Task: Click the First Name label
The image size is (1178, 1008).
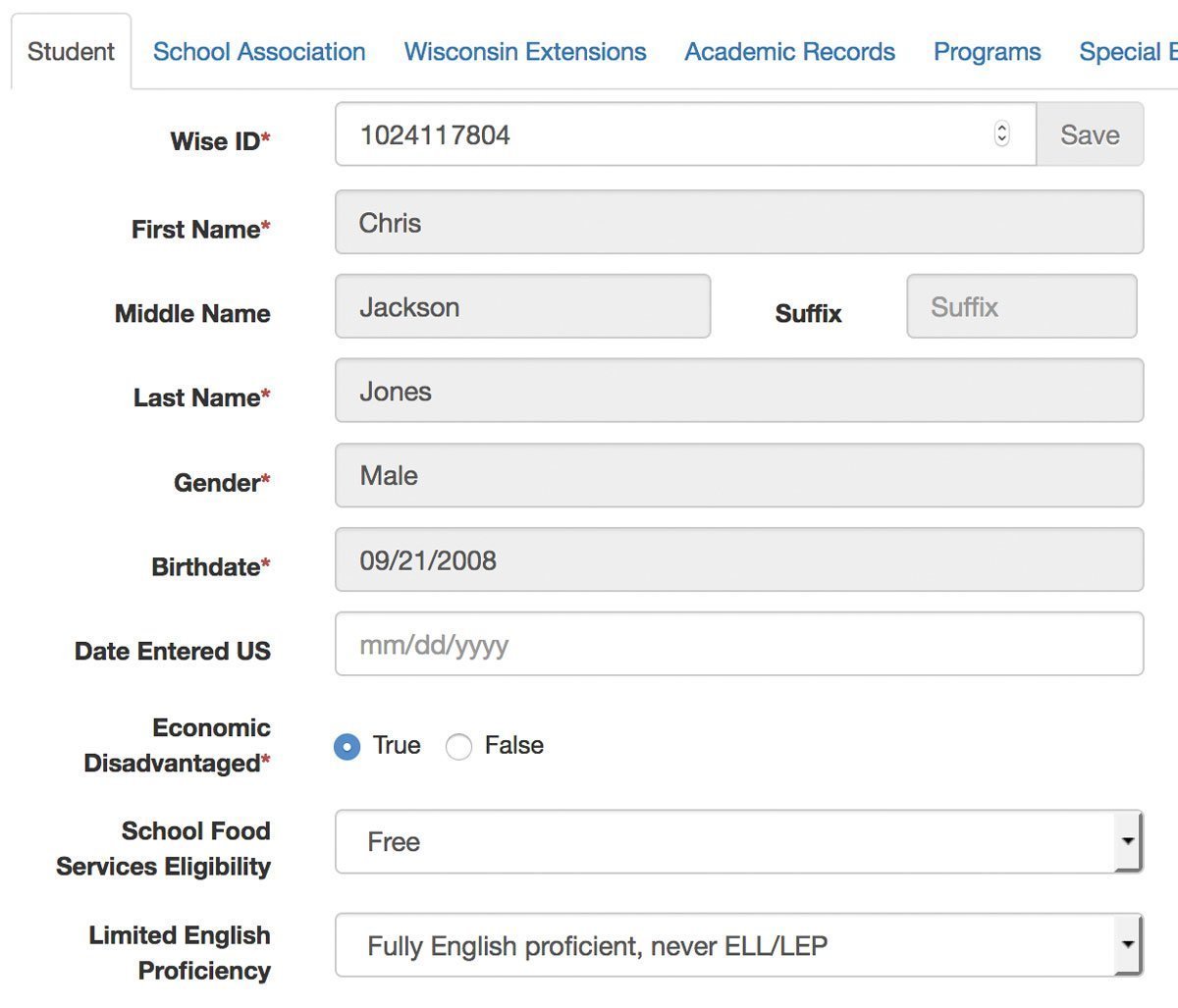Action: (201, 230)
